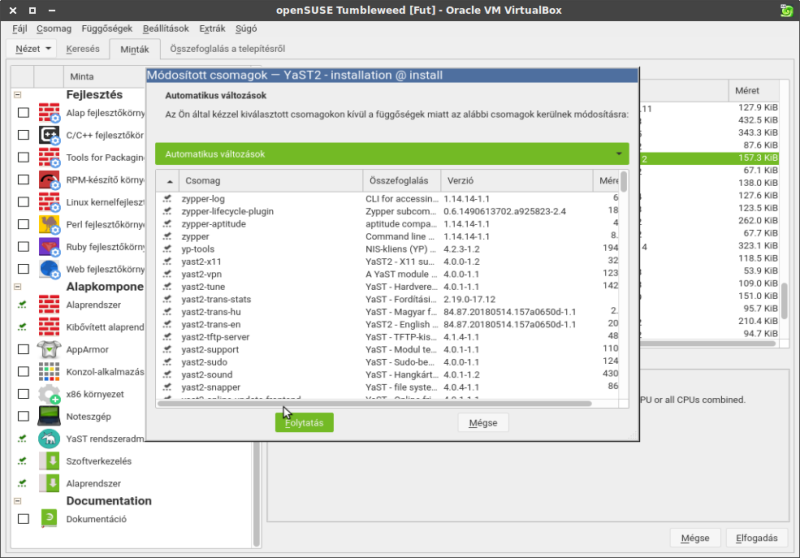Click the Ruby fejlesztőkörnyezet gem icon
800x558 pixels.
49,247
